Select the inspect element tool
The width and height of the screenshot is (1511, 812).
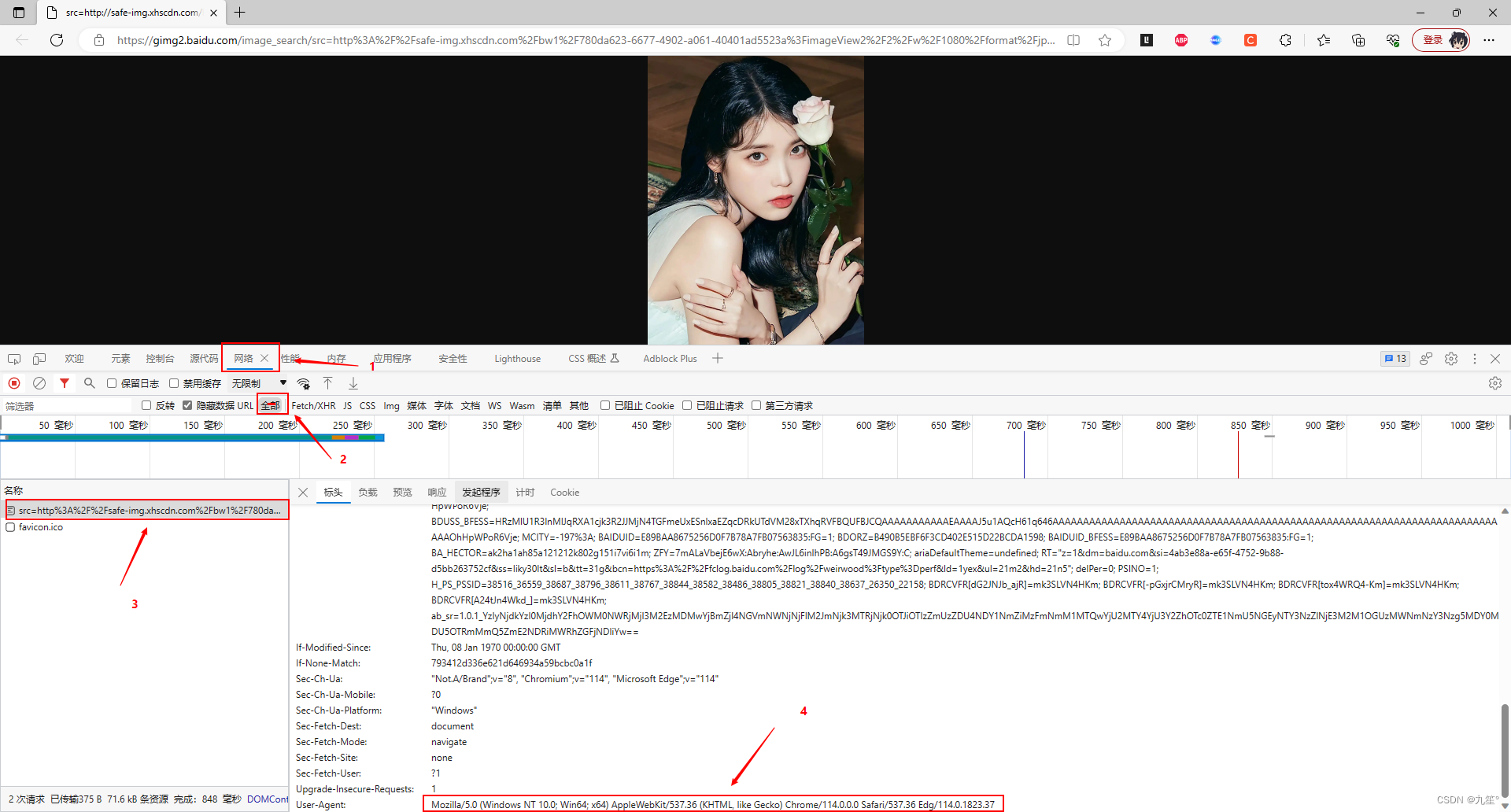(14, 359)
